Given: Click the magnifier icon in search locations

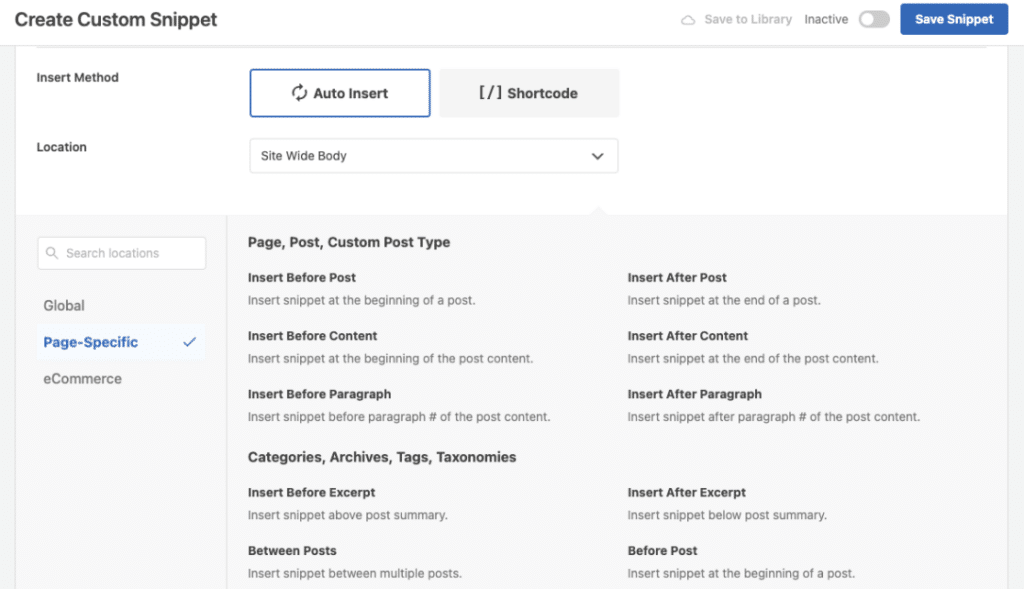Looking at the screenshot, I should 52,253.
